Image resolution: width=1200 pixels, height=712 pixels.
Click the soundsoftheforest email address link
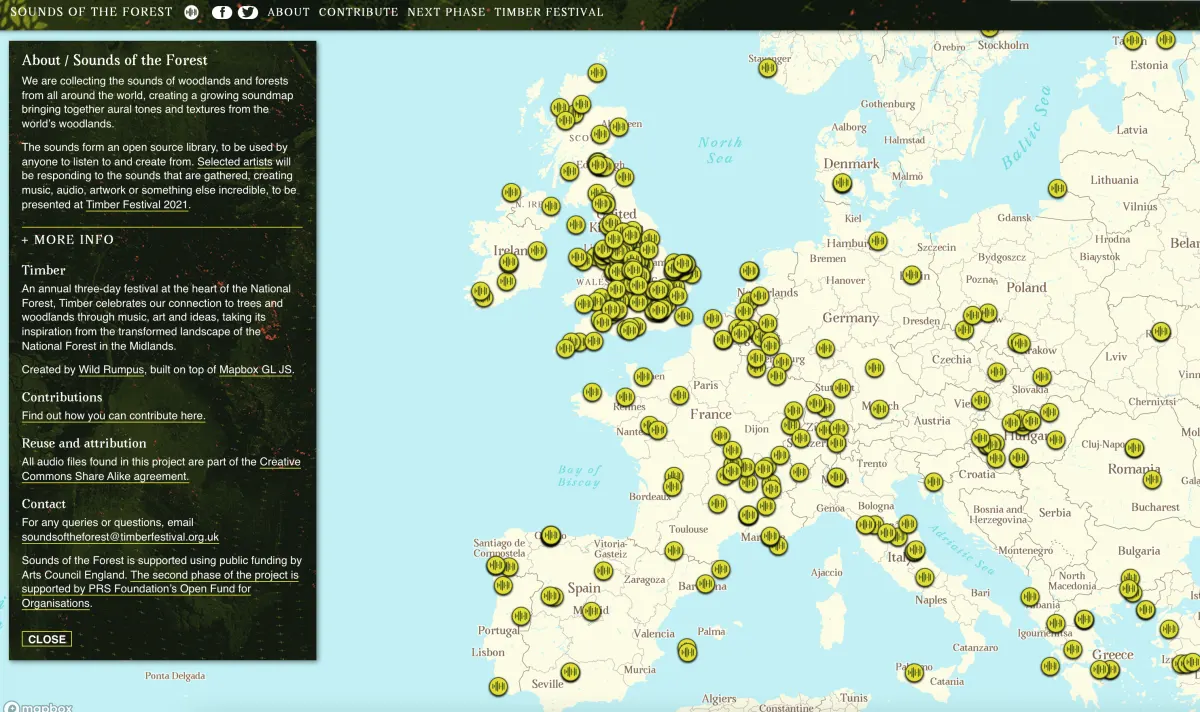tap(120, 537)
